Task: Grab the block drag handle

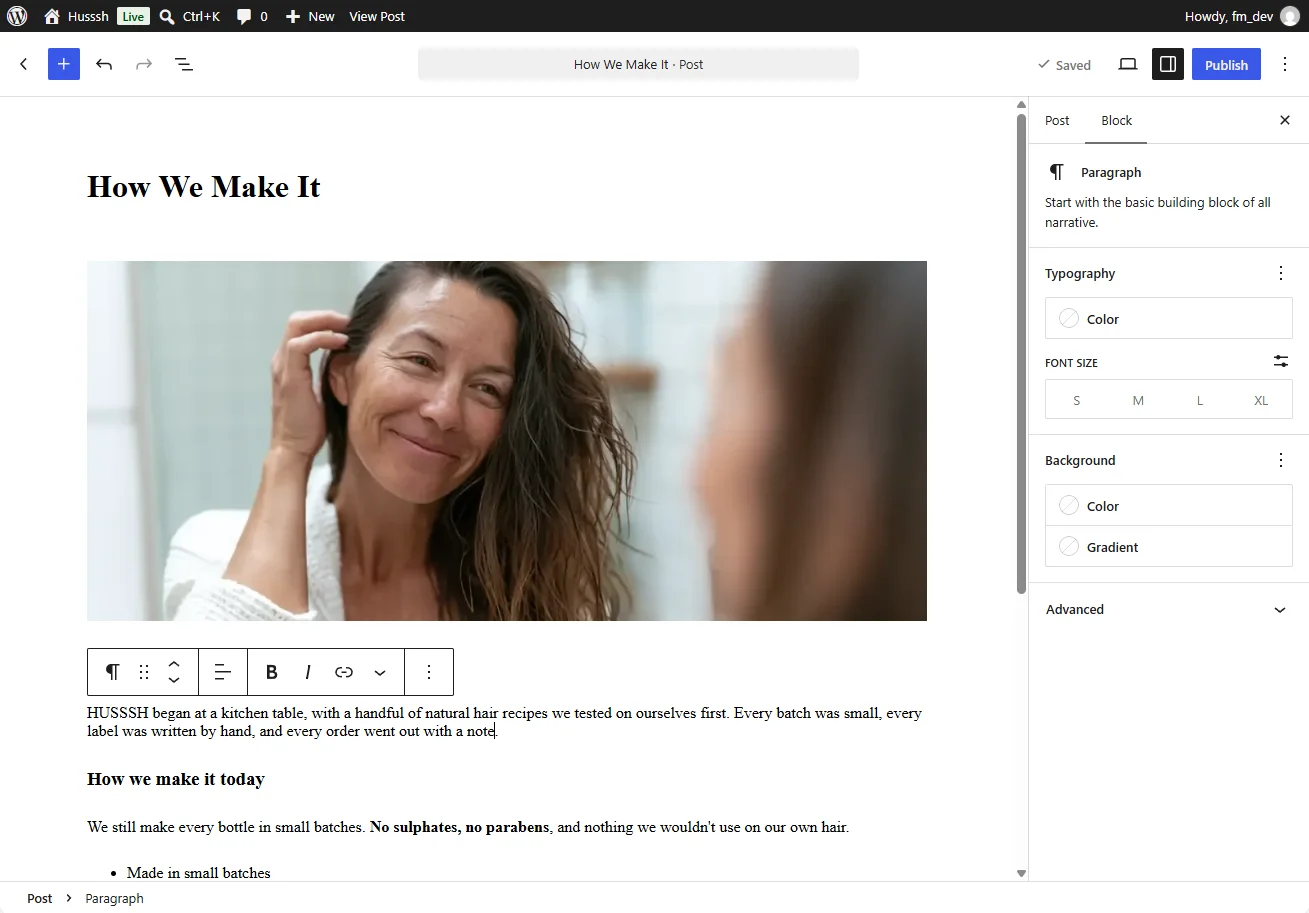Action: tap(144, 672)
